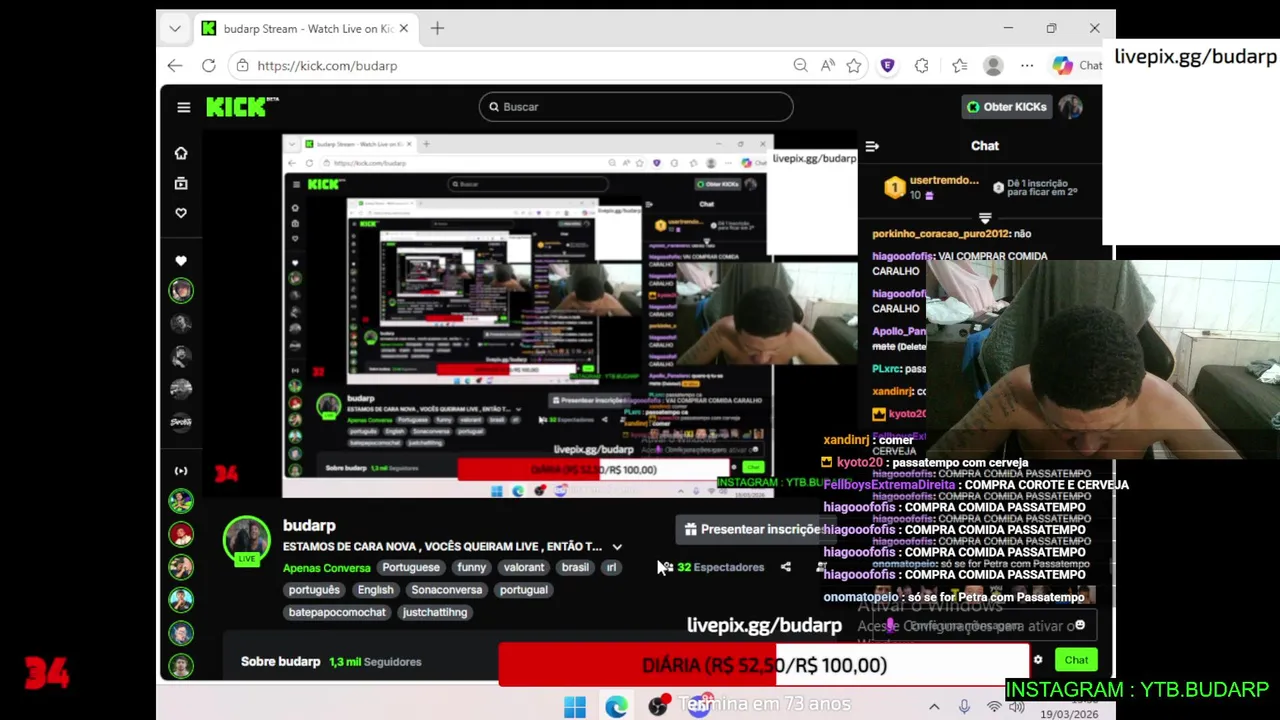
Task: Click the volume speaker tray icon
Action: tap(1016, 707)
